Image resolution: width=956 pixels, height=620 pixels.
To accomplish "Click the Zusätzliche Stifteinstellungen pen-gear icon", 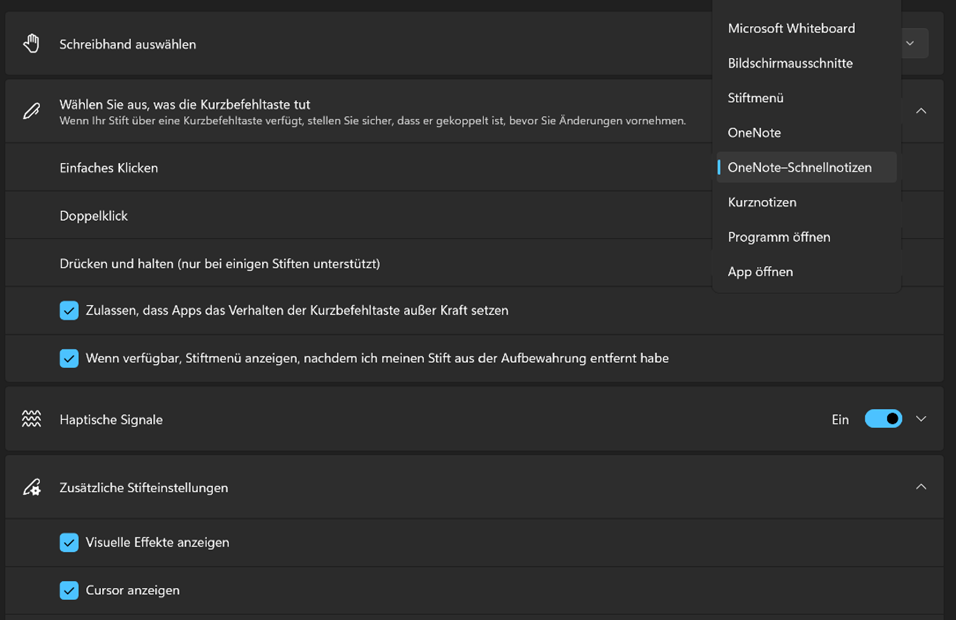I will 32,487.
